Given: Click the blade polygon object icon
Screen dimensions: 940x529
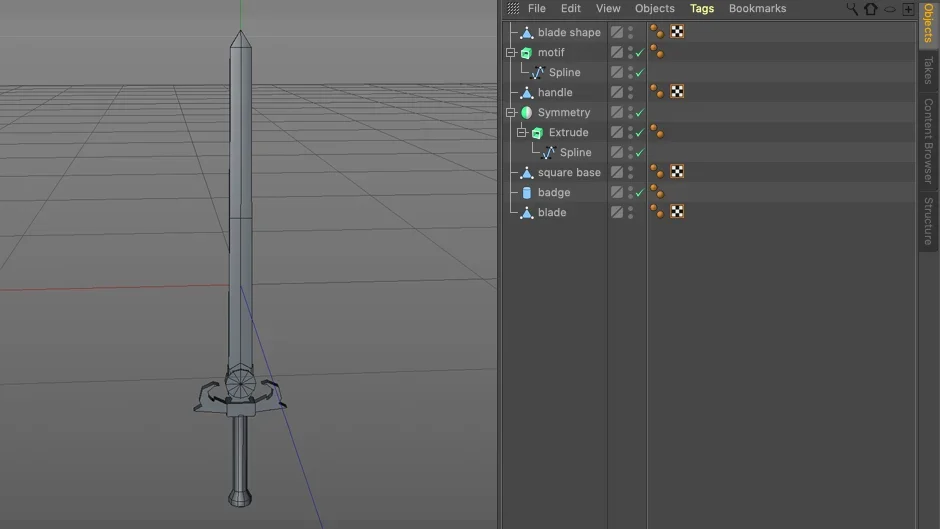Looking at the screenshot, I should coord(526,212).
